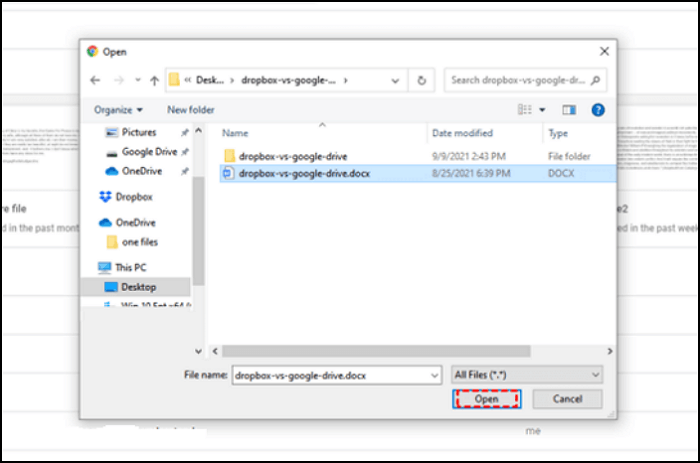Open the File name dropdown arrow
The image size is (700, 463).
click(x=434, y=375)
